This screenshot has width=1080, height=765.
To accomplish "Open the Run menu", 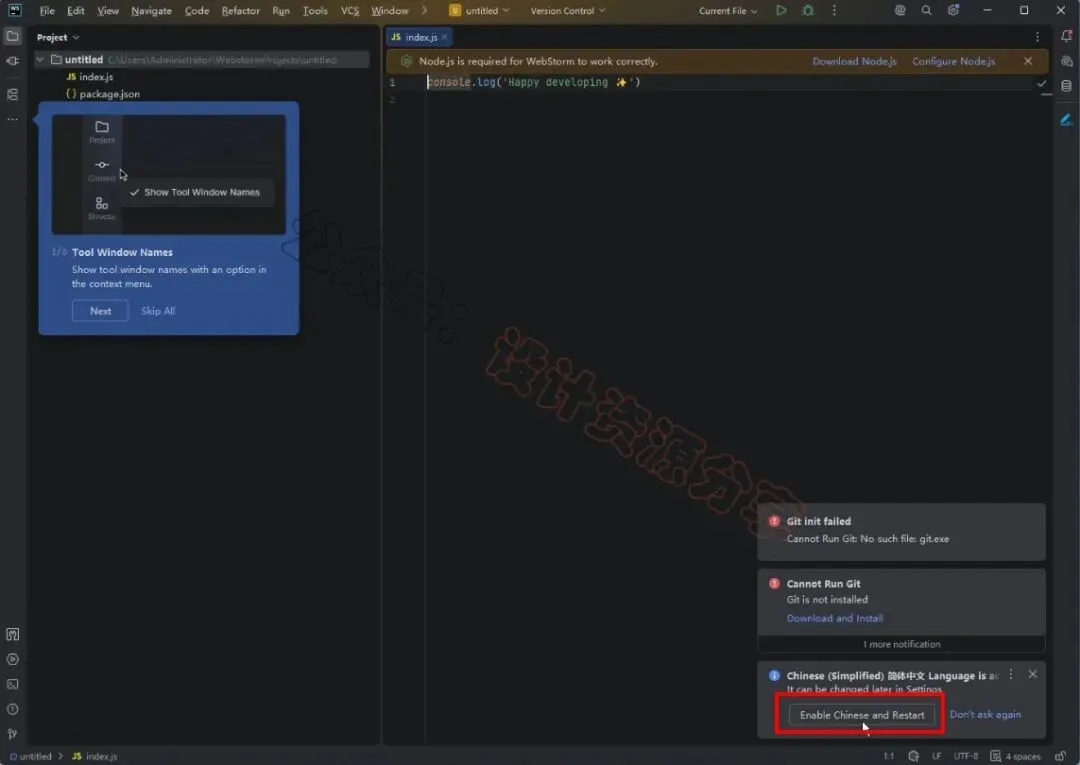I will pyautogui.click(x=281, y=10).
